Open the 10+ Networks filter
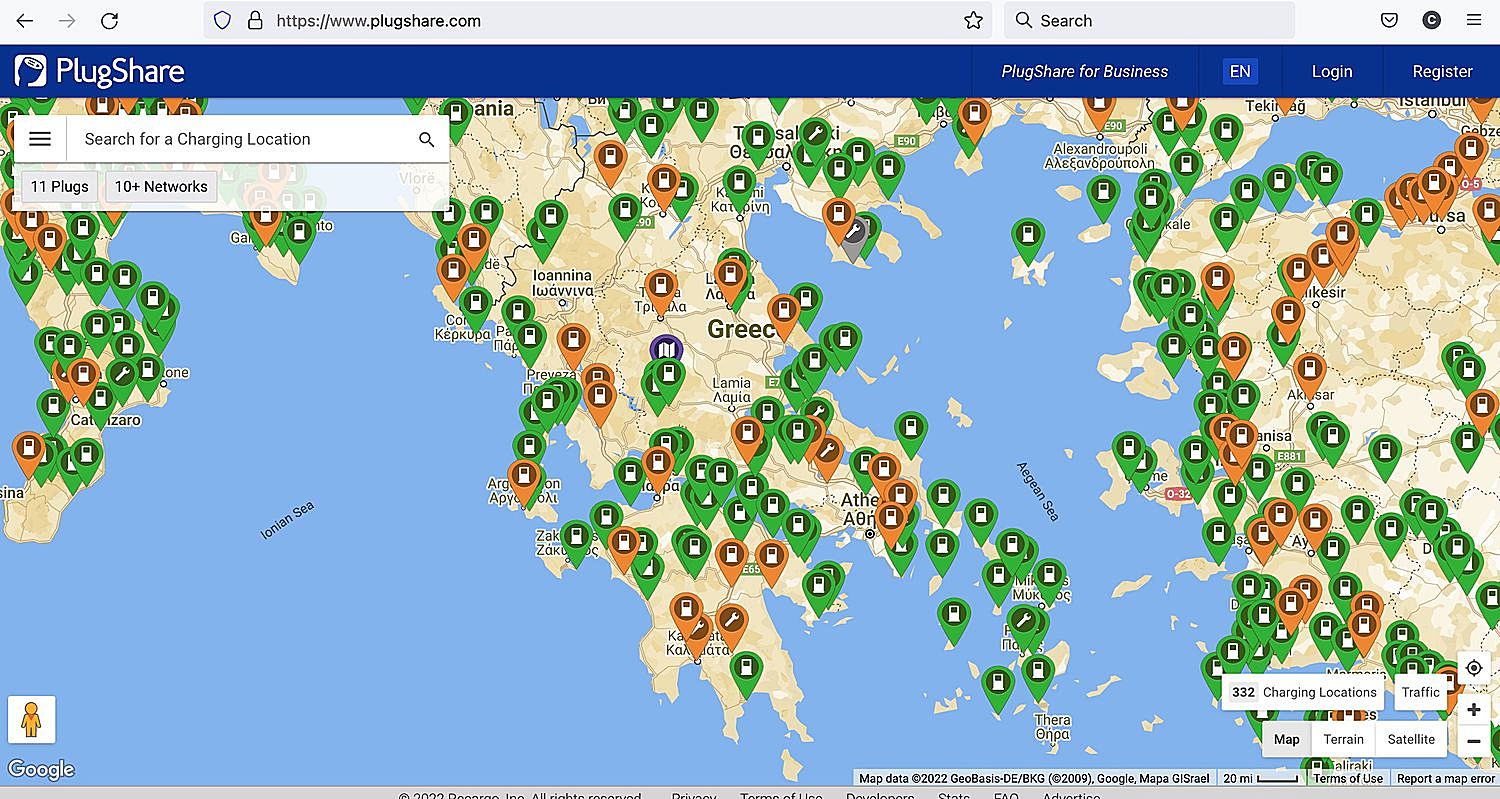1500x799 pixels. (x=161, y=186)
